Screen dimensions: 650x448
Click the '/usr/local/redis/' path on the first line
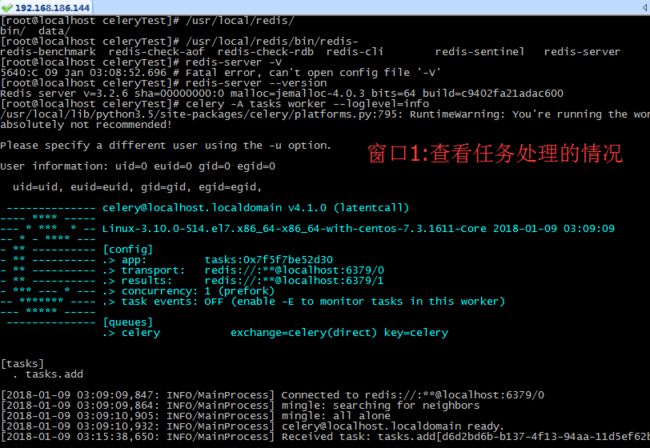[x=240, y=21]
